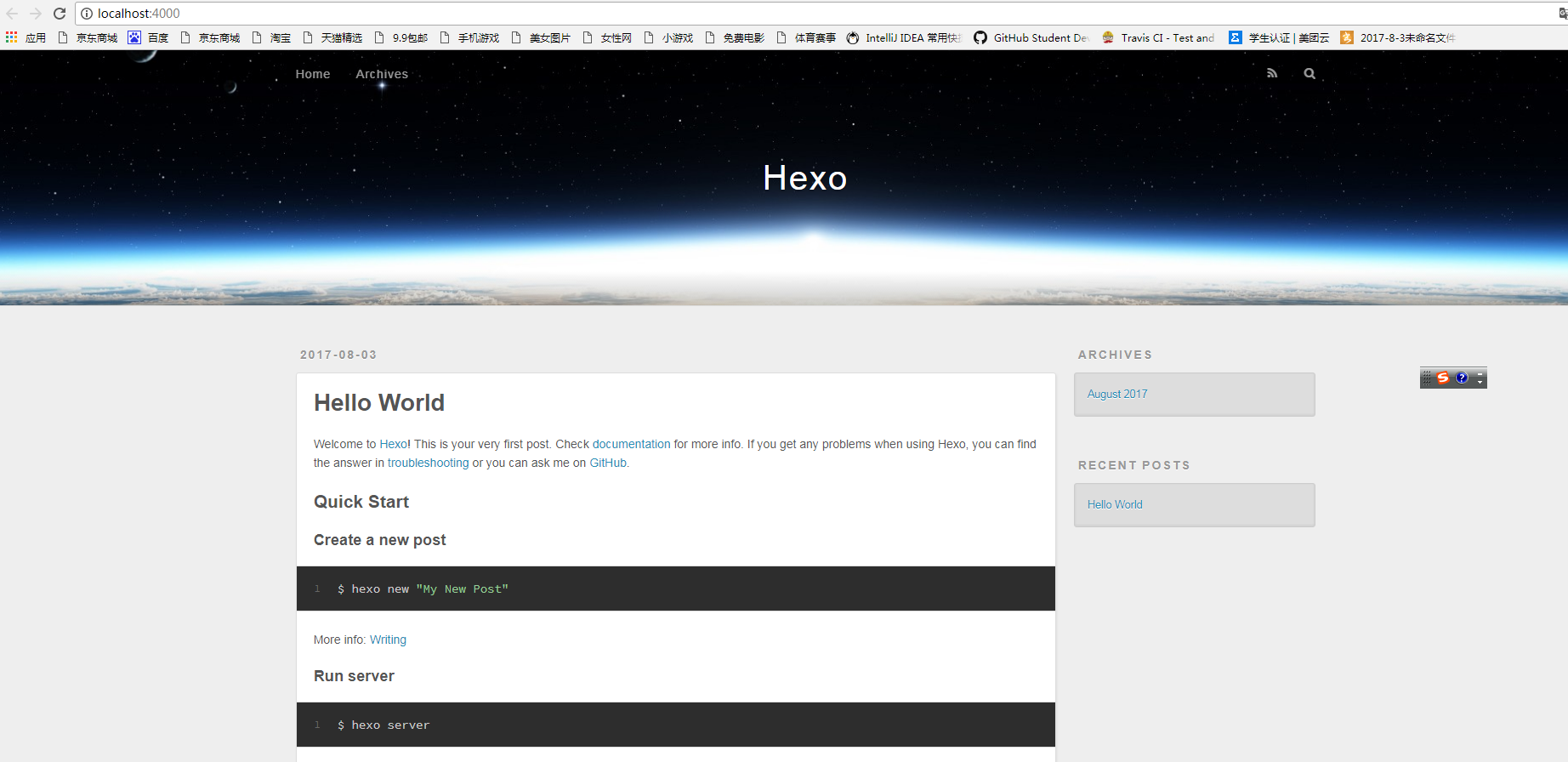The width and height of the screenshot is (1568, 762).
Task: Open the 体育赛事 bookmark
Action: 806,37
